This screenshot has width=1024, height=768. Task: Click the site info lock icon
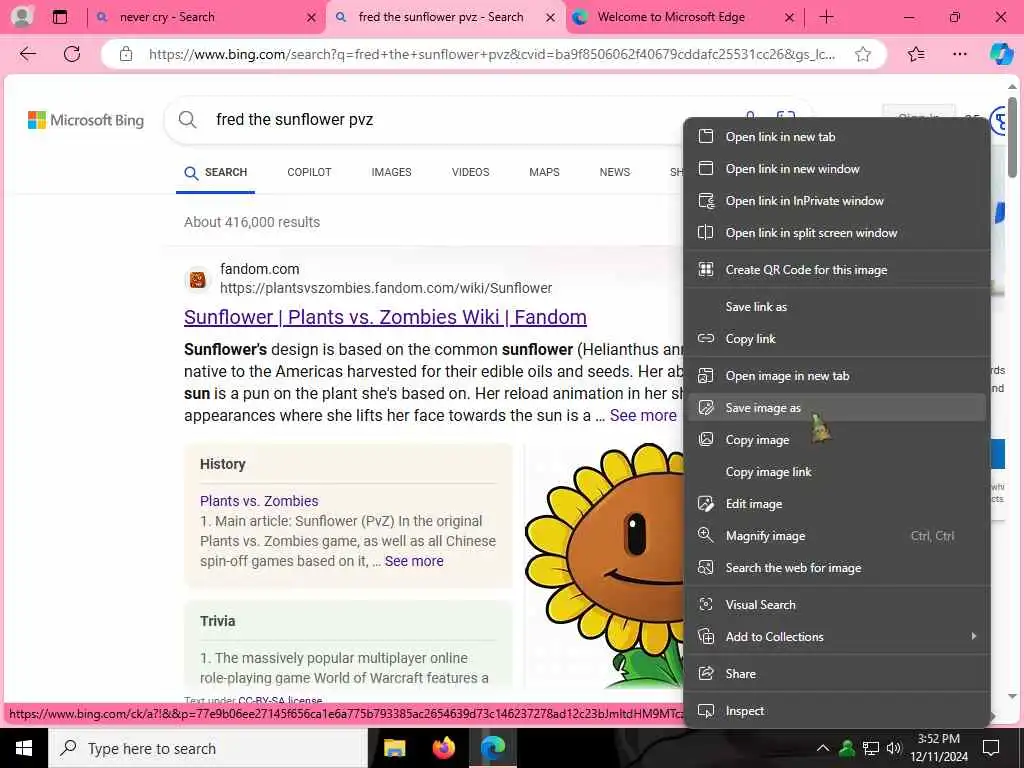pyautogui.click(x=125, y=54)
